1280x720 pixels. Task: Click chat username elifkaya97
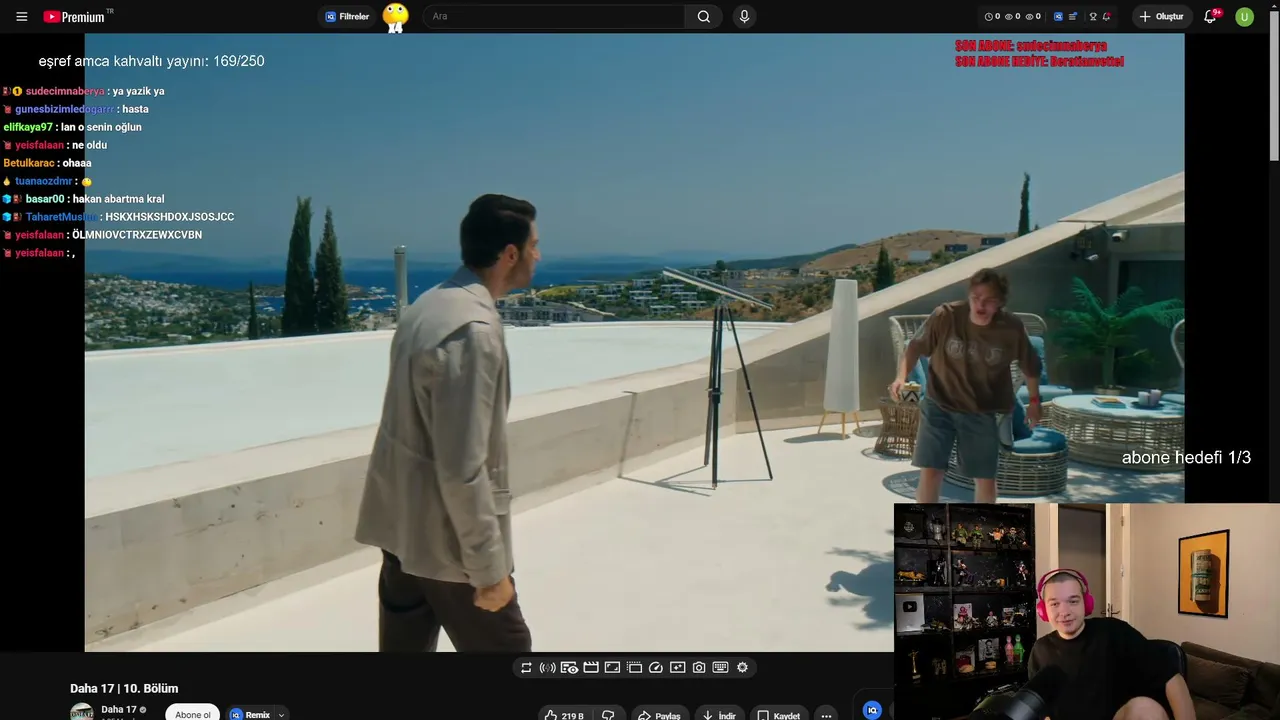pos(28,127)
